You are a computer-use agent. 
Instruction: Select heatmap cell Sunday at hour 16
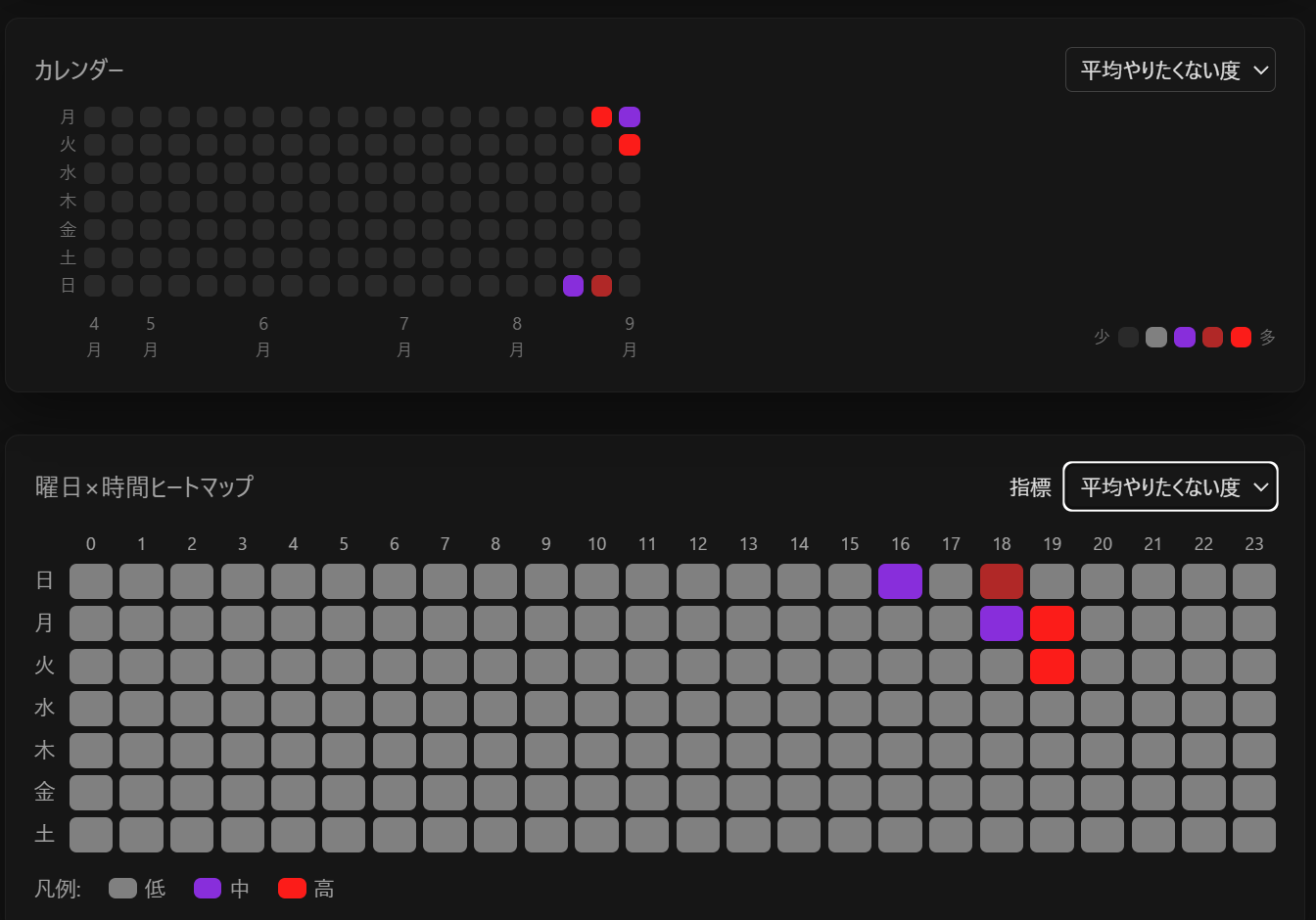[x=900, y=581]
